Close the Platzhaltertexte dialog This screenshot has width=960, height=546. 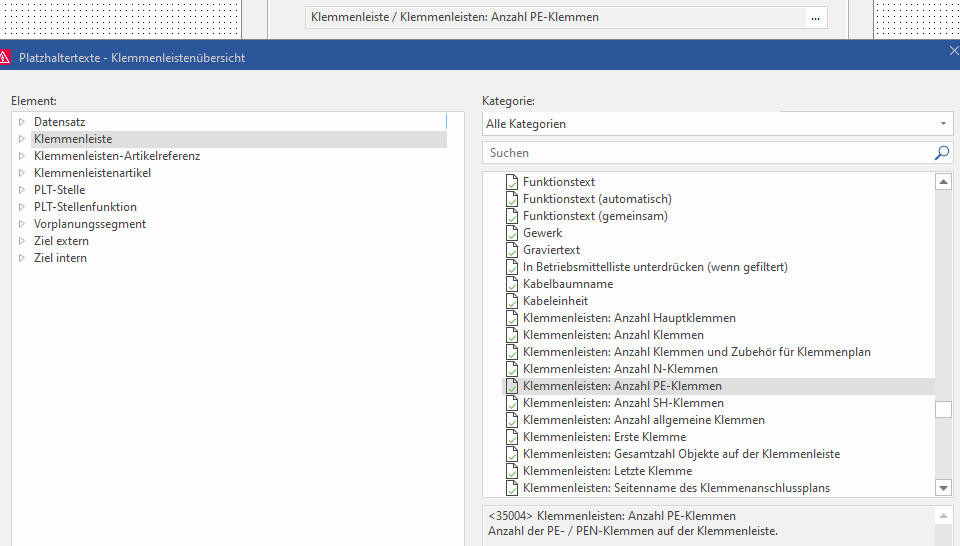953,51
